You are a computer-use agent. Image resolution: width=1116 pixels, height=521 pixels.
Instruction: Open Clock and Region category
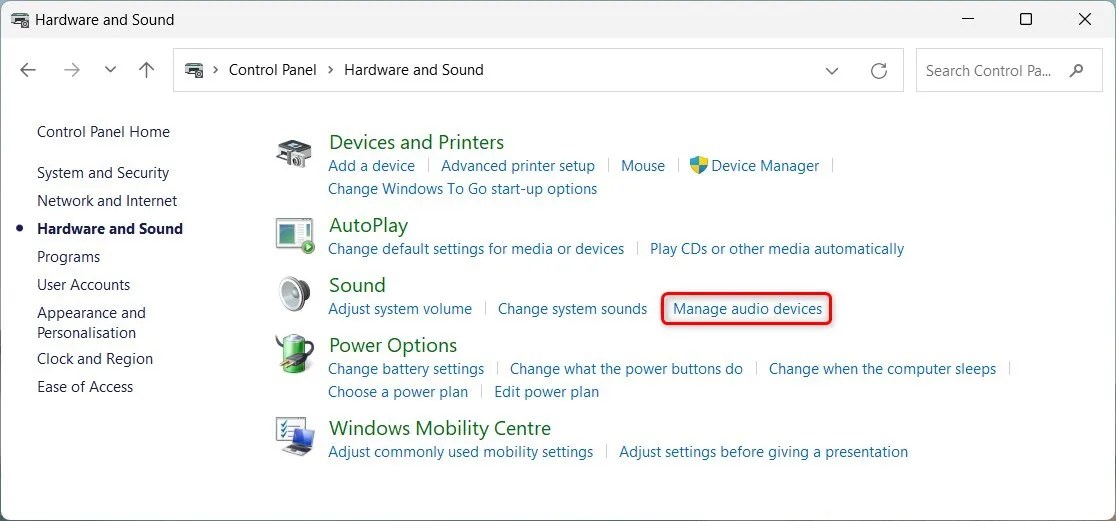pyautogui.click(x=95, y=359)
